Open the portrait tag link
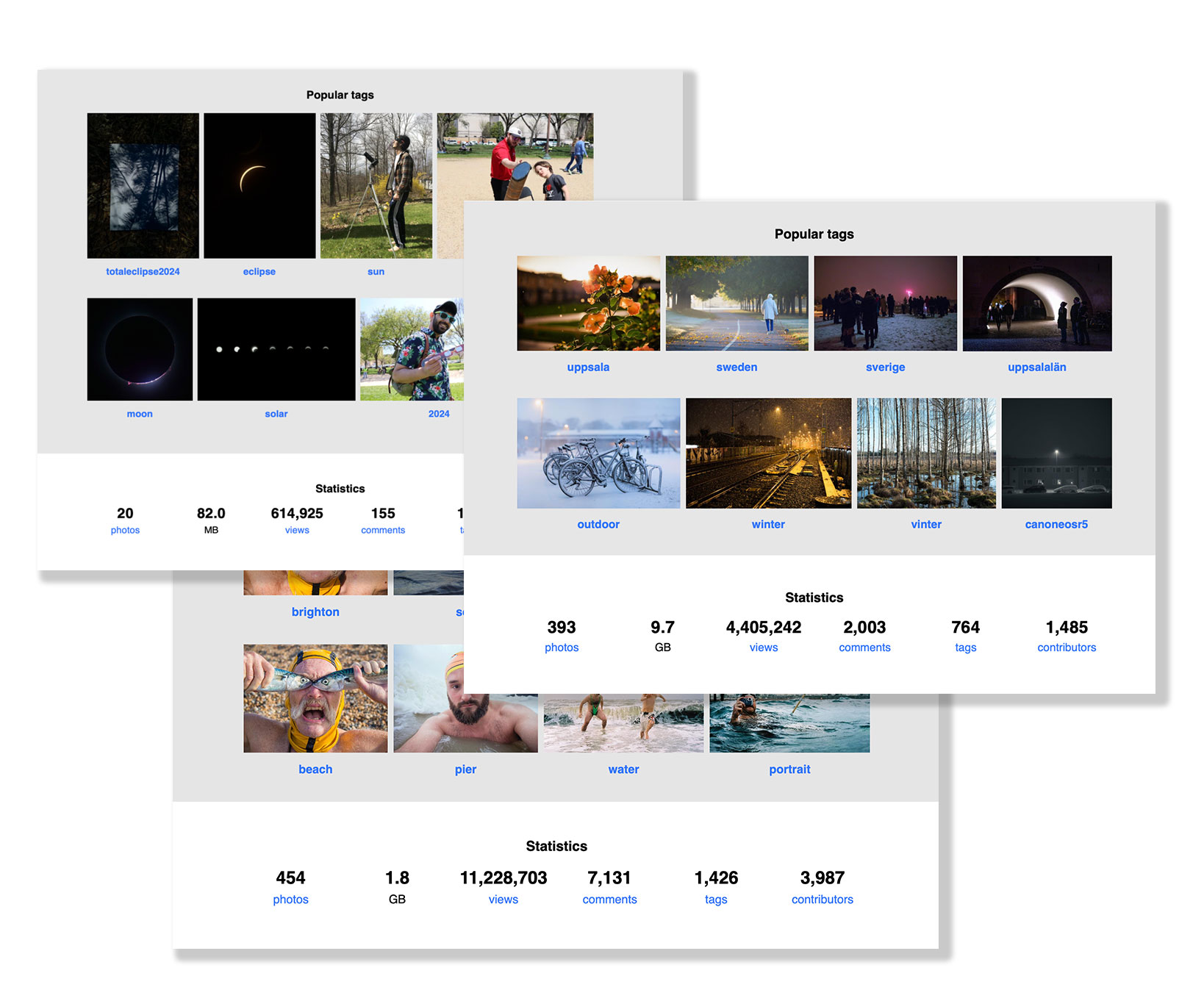This screenshot has width=1204, height=1001. pyautogui.click(x=789, y=769)
